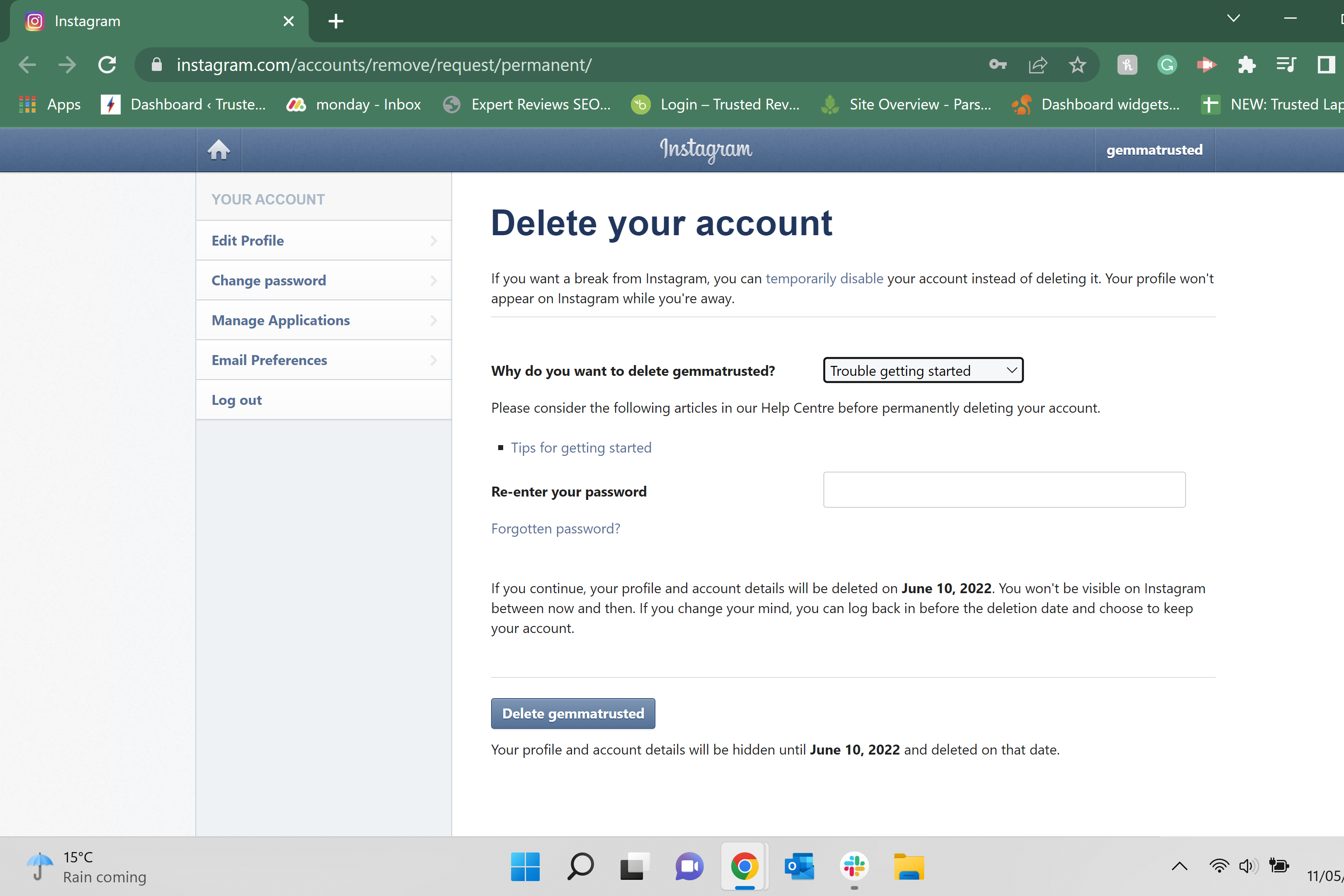Viewport: 1344px width, 896px height.
Task: Open the Expert Reviews SEO bookmark
Action: pos(527,105)
